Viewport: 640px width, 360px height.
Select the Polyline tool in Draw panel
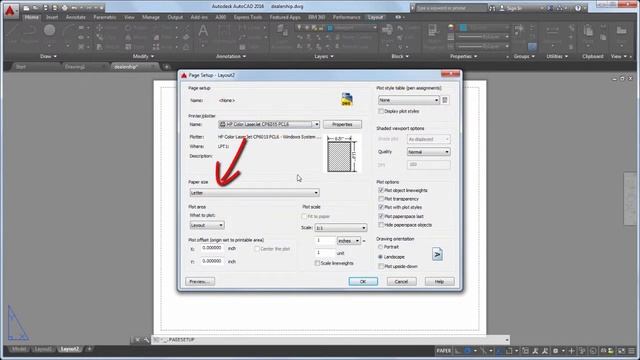30,31
